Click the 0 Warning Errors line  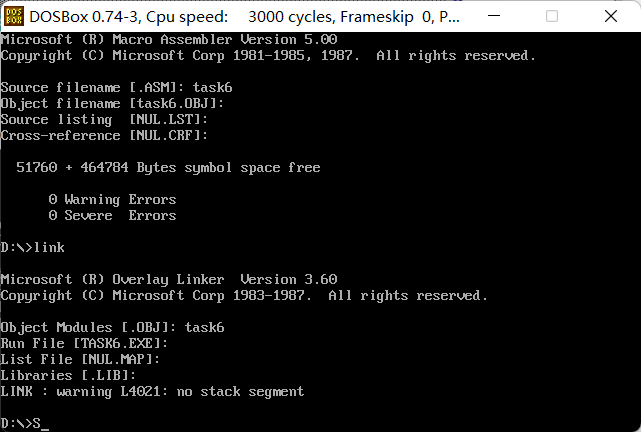click(112, 199)
